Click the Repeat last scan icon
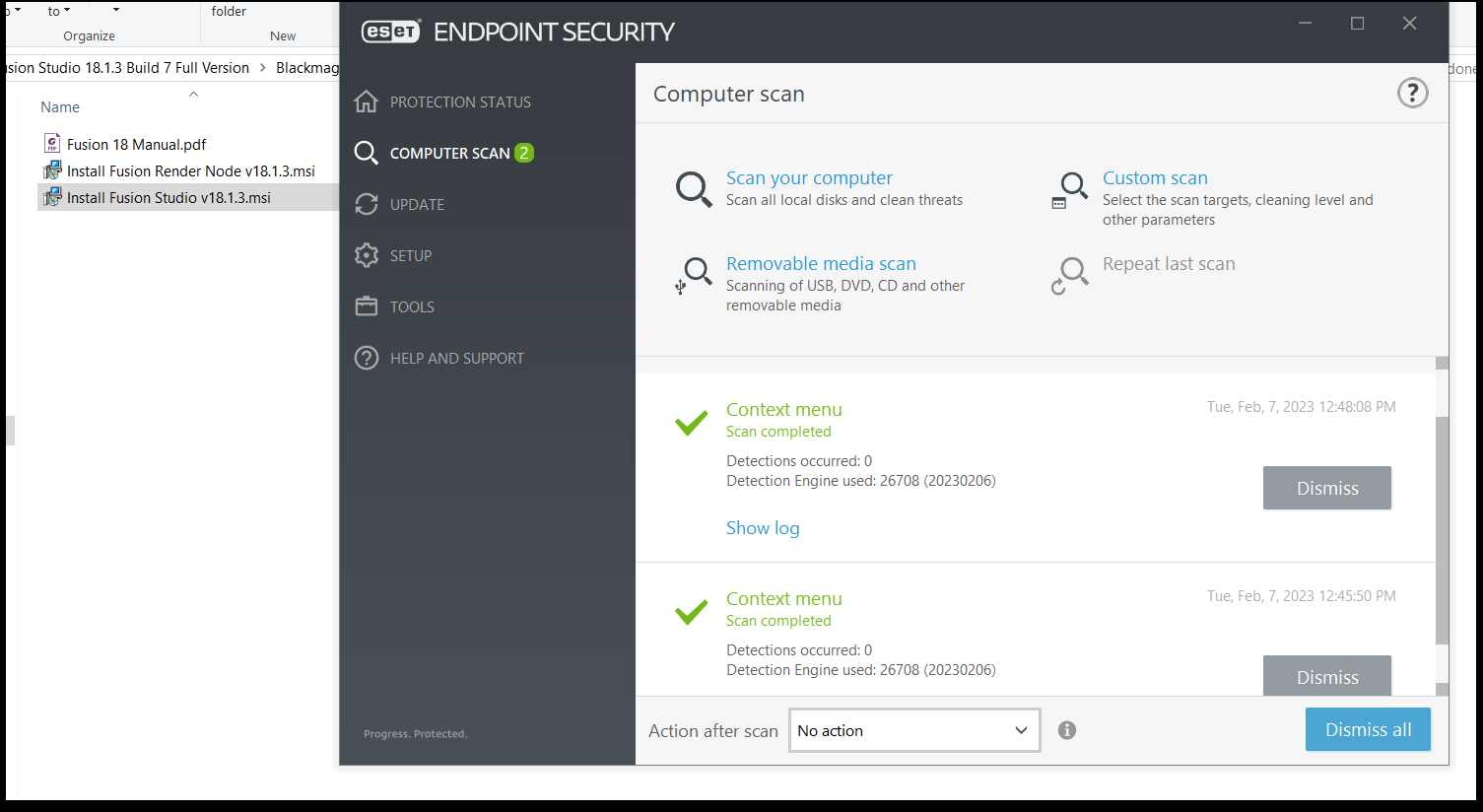 [1070, 275]
